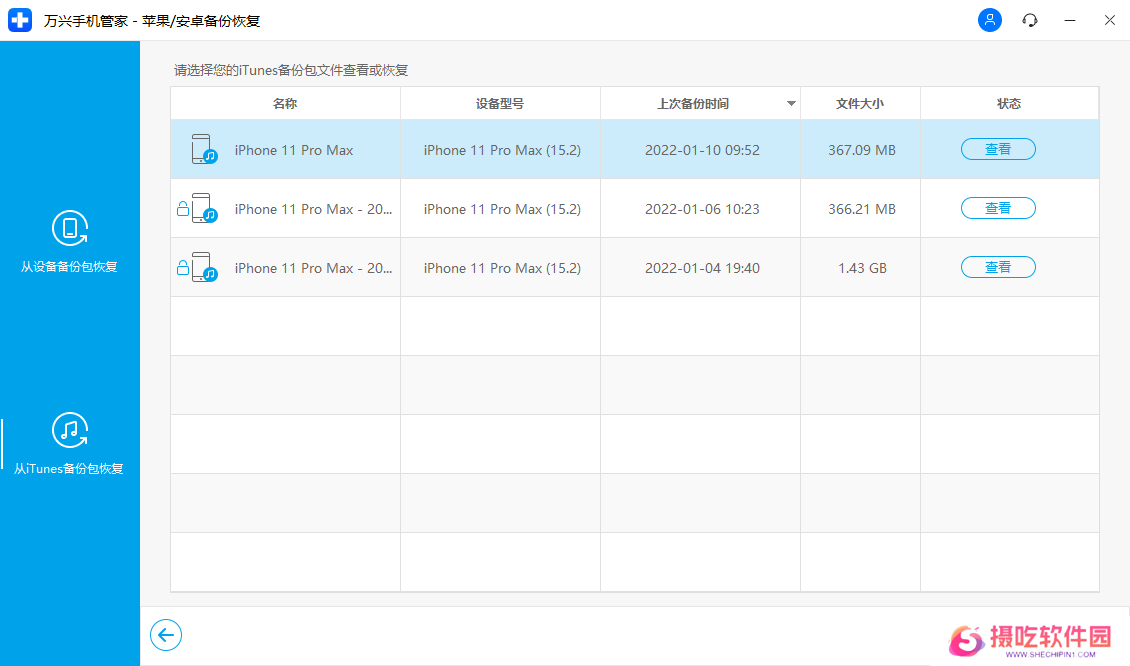
Task: Switch to 从设备备份包恢复 tab
Action: point(69,241)
